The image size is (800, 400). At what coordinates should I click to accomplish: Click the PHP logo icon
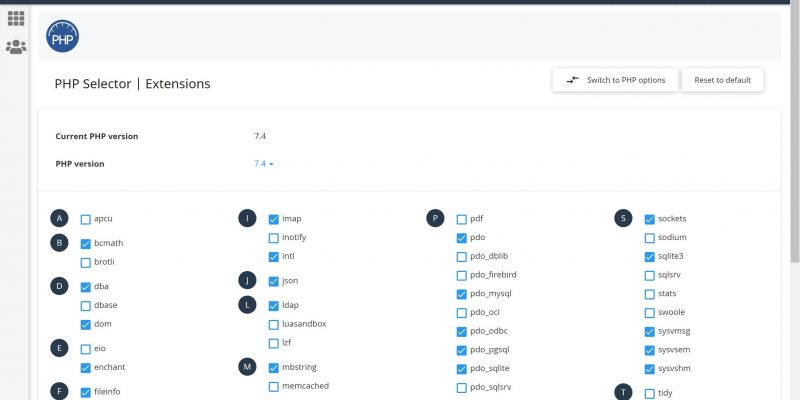pos(62,36)
